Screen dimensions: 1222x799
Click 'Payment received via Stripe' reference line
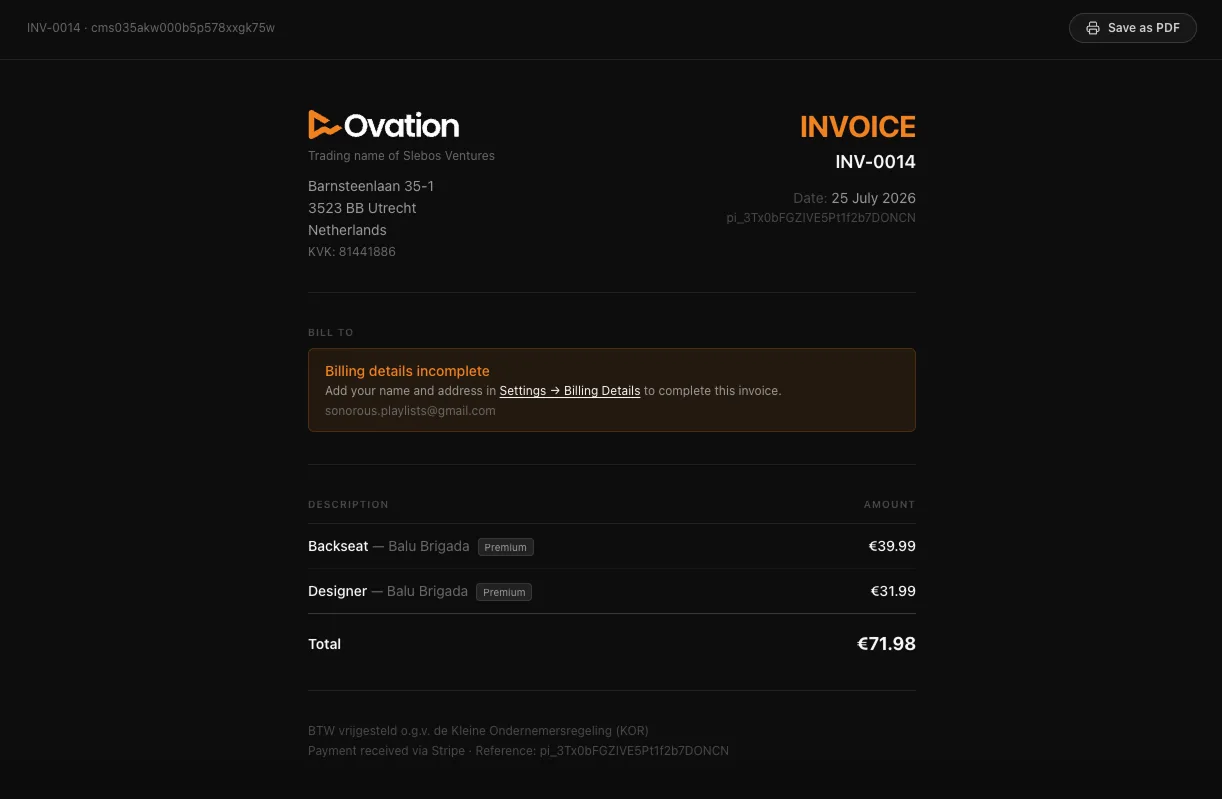click(x=518, y=751)
